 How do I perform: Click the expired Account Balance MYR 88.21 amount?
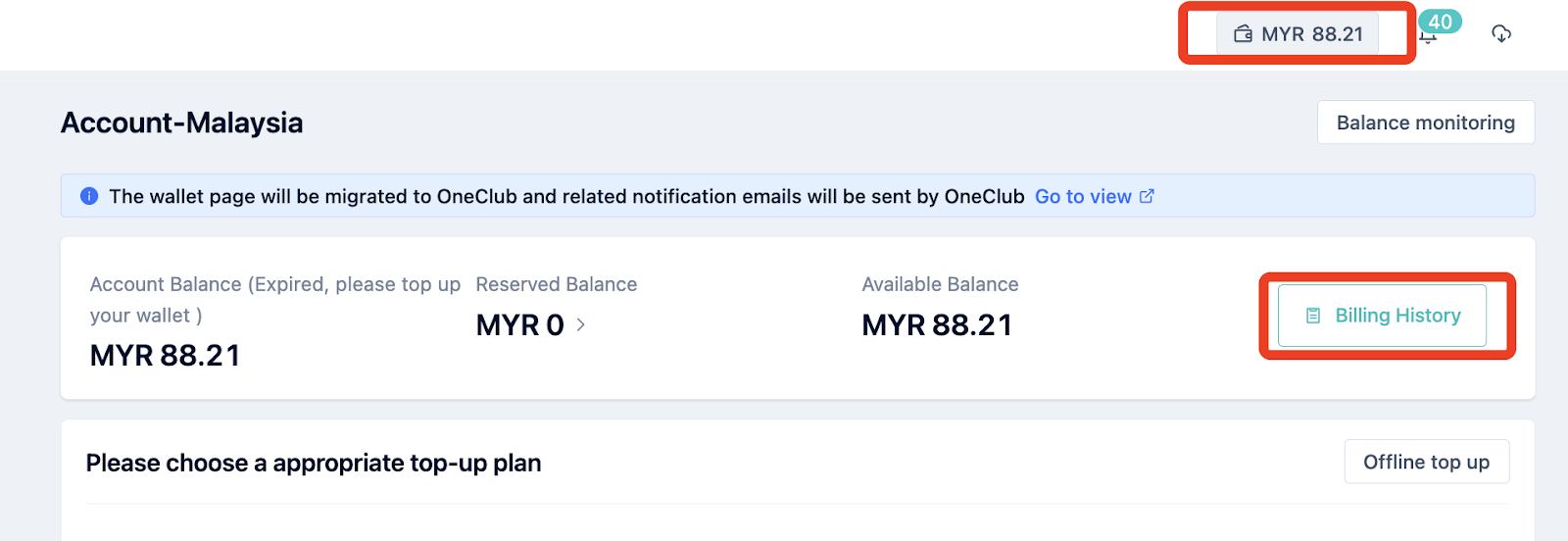[x=165, y=355]
